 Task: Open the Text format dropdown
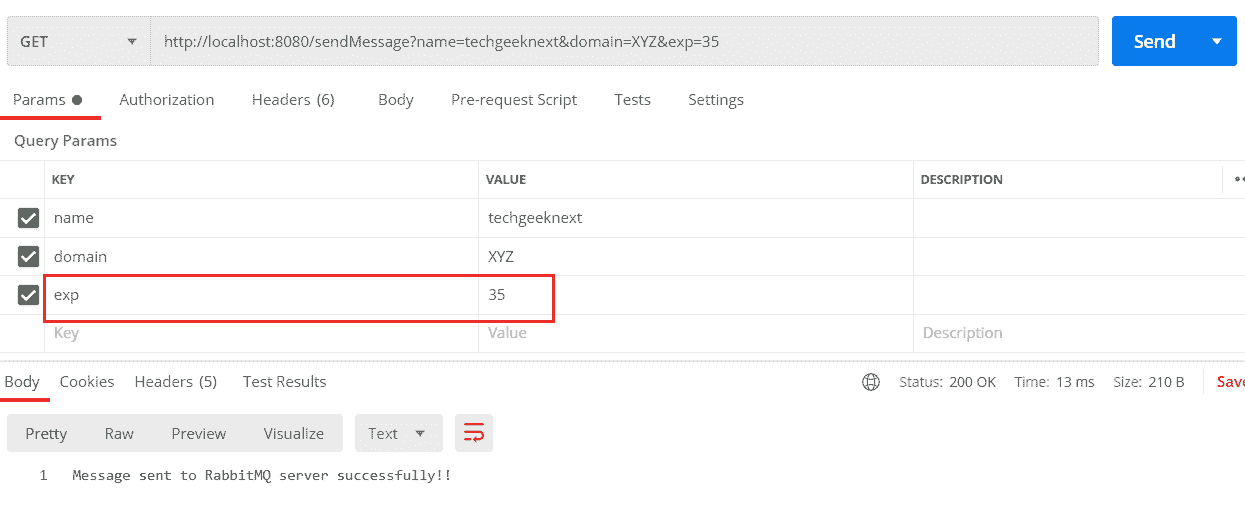(x=398, y=433)
